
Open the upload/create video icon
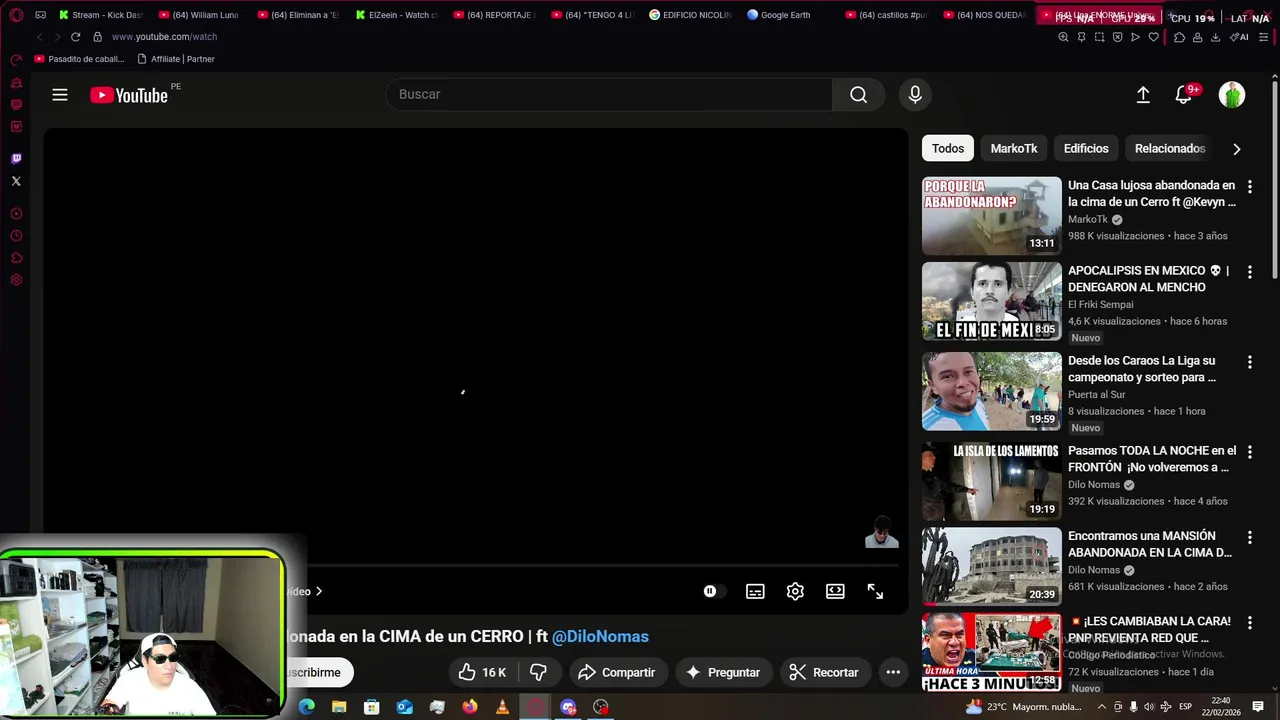coord(1143,94)
